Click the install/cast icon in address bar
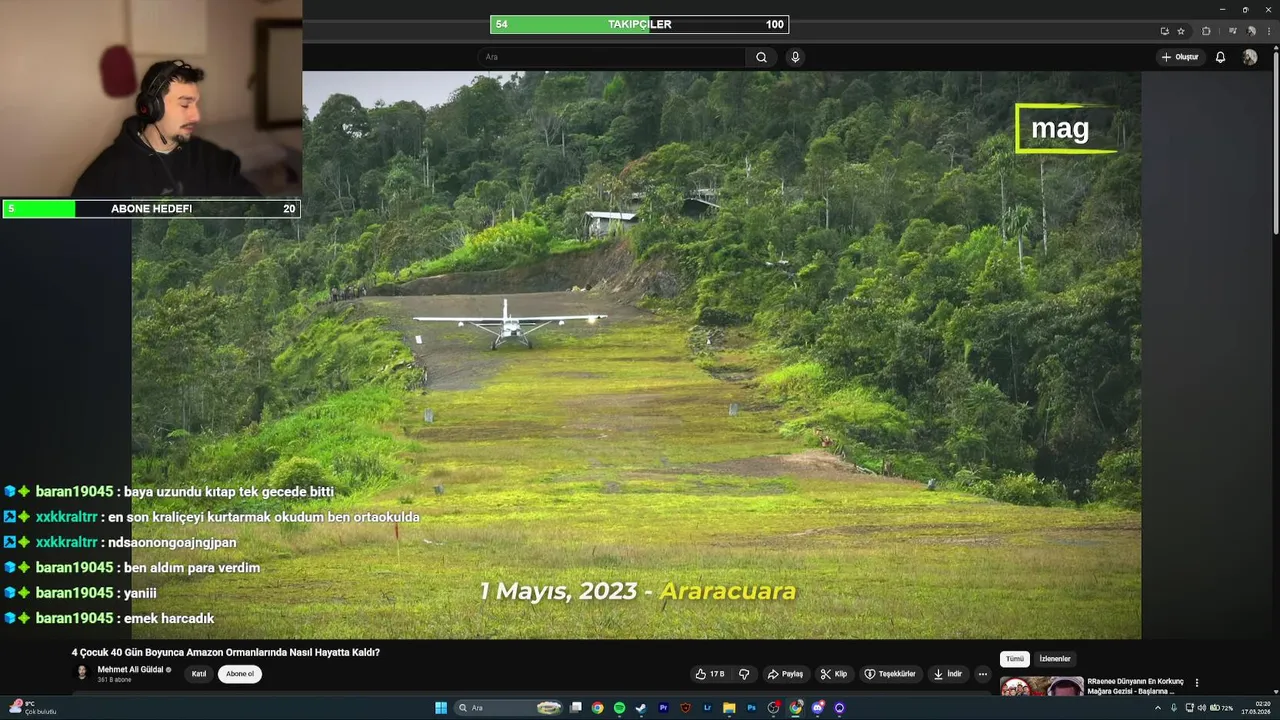 [x=1165, y=31]
